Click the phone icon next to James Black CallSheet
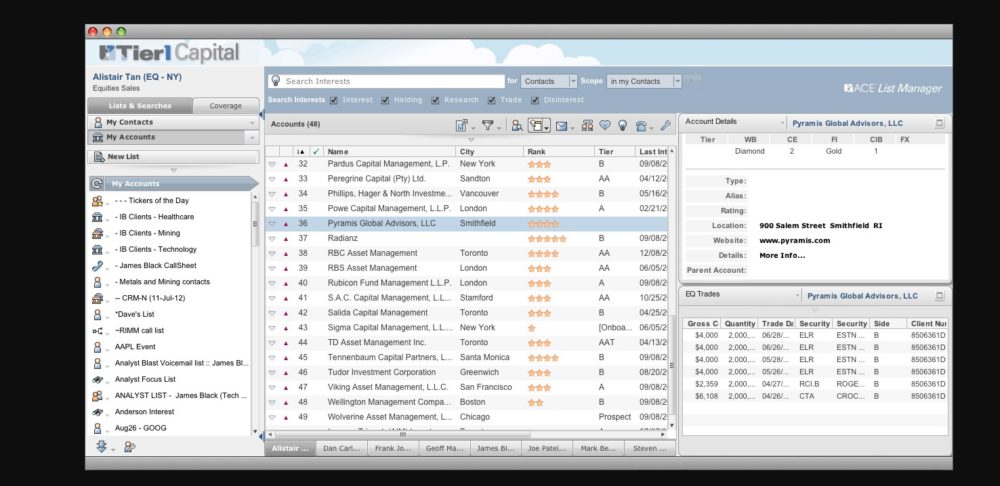1000x486 pixels. 97,266
